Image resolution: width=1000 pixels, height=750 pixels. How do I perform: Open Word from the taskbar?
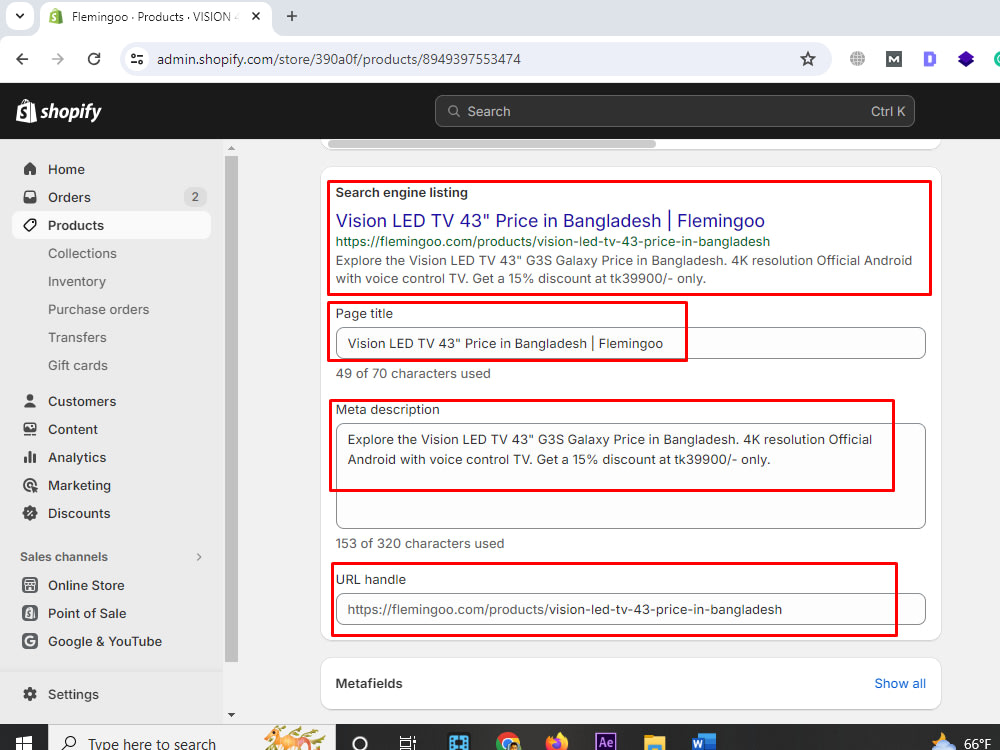pos(703,742)
